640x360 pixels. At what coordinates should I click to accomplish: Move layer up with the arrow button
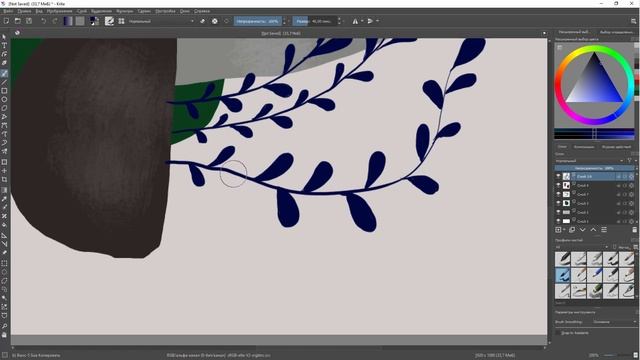(x=593, y=230)
